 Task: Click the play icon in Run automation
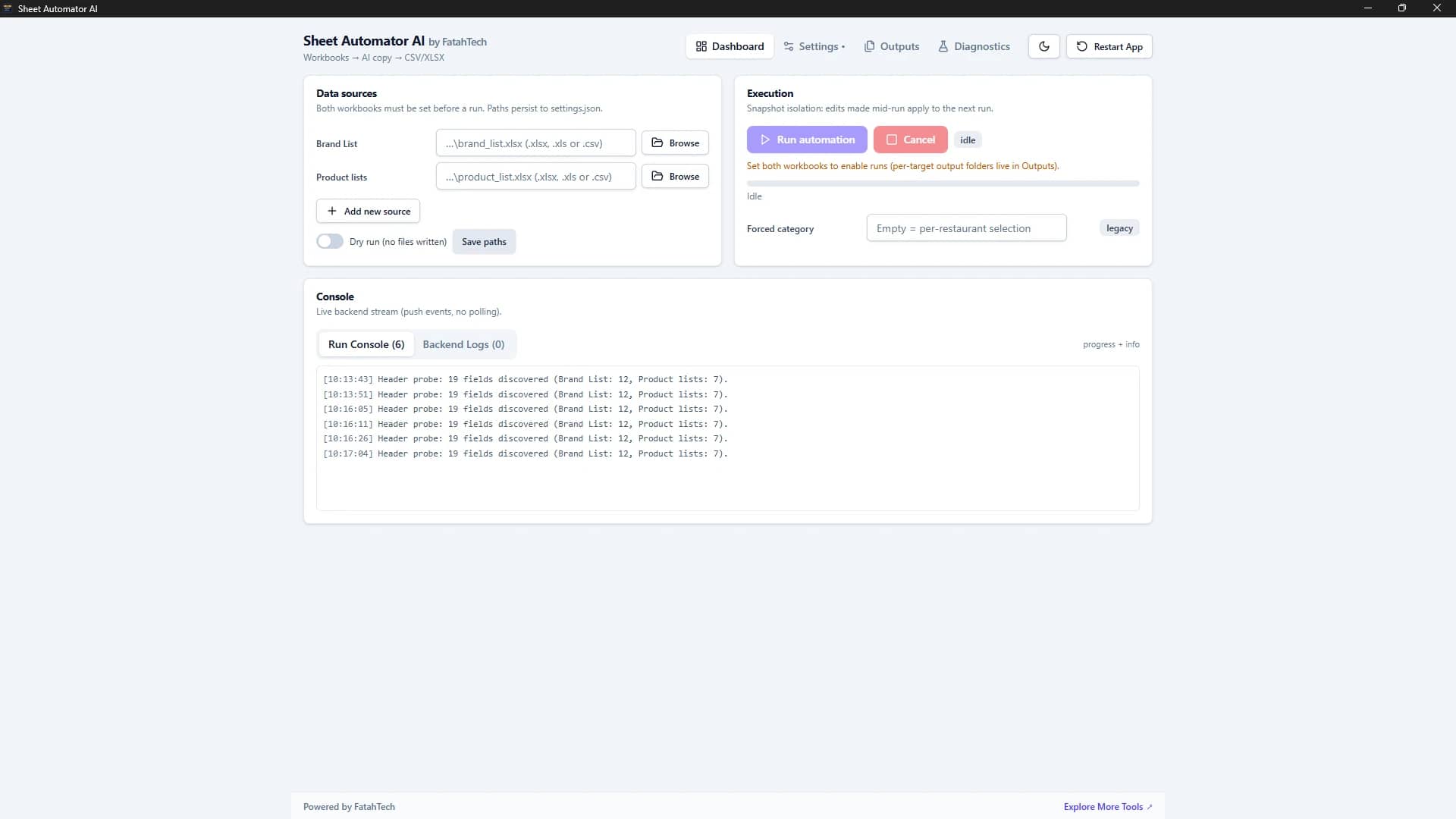point(765,140)
